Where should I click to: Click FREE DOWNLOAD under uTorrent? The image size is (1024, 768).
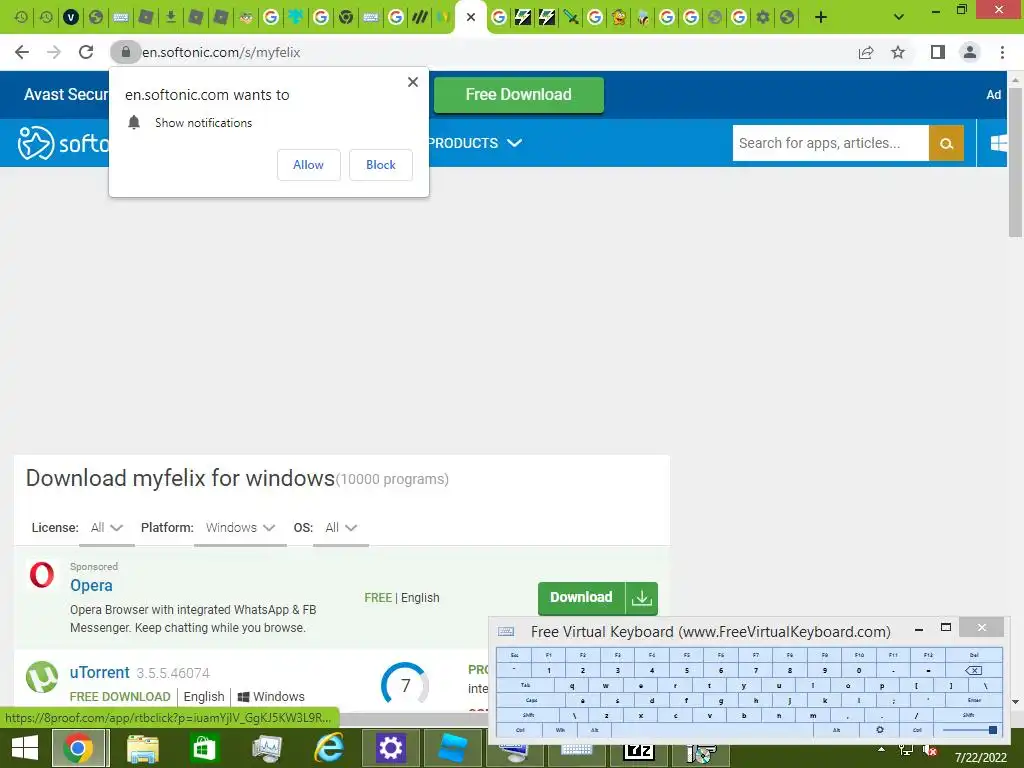click(x=120, y=697)
